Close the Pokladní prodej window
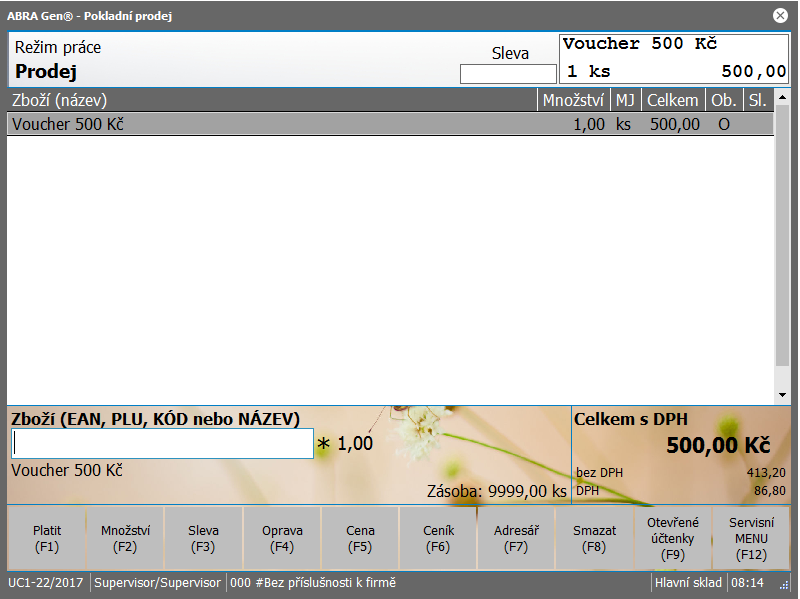 (780, 15)
